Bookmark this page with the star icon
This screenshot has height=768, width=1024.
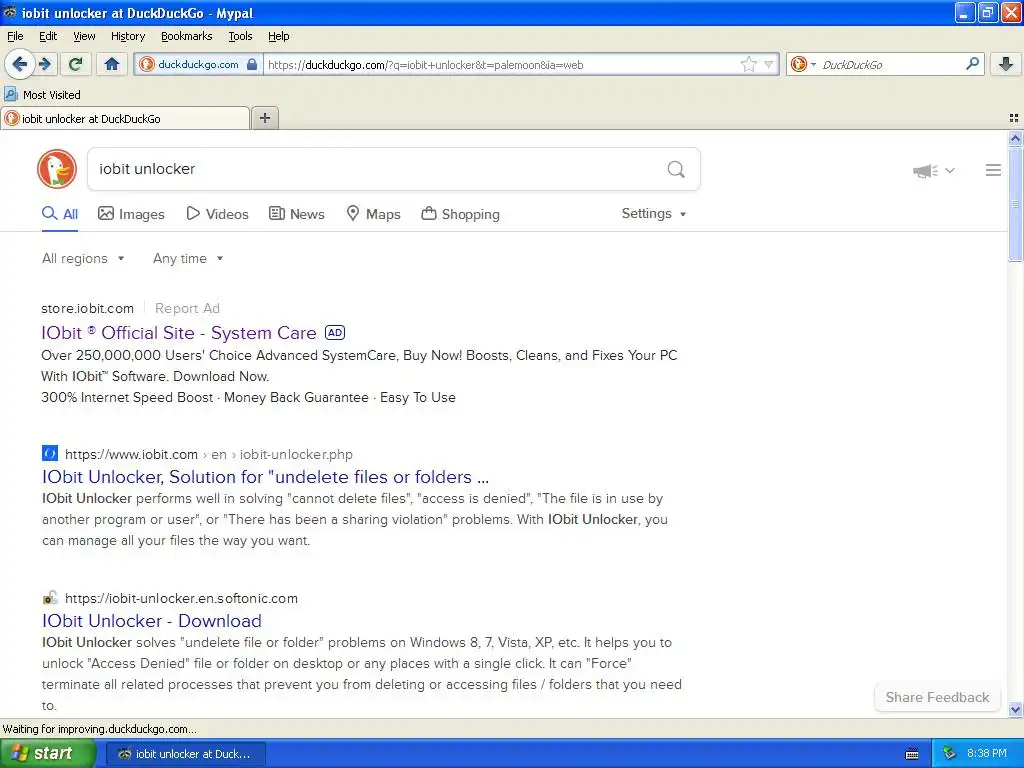click(748, 64)
